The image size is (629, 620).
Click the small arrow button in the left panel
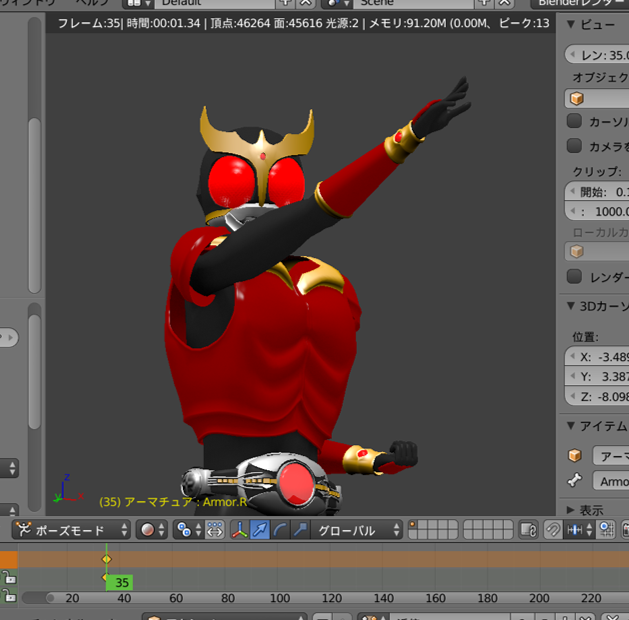[8, 337]
